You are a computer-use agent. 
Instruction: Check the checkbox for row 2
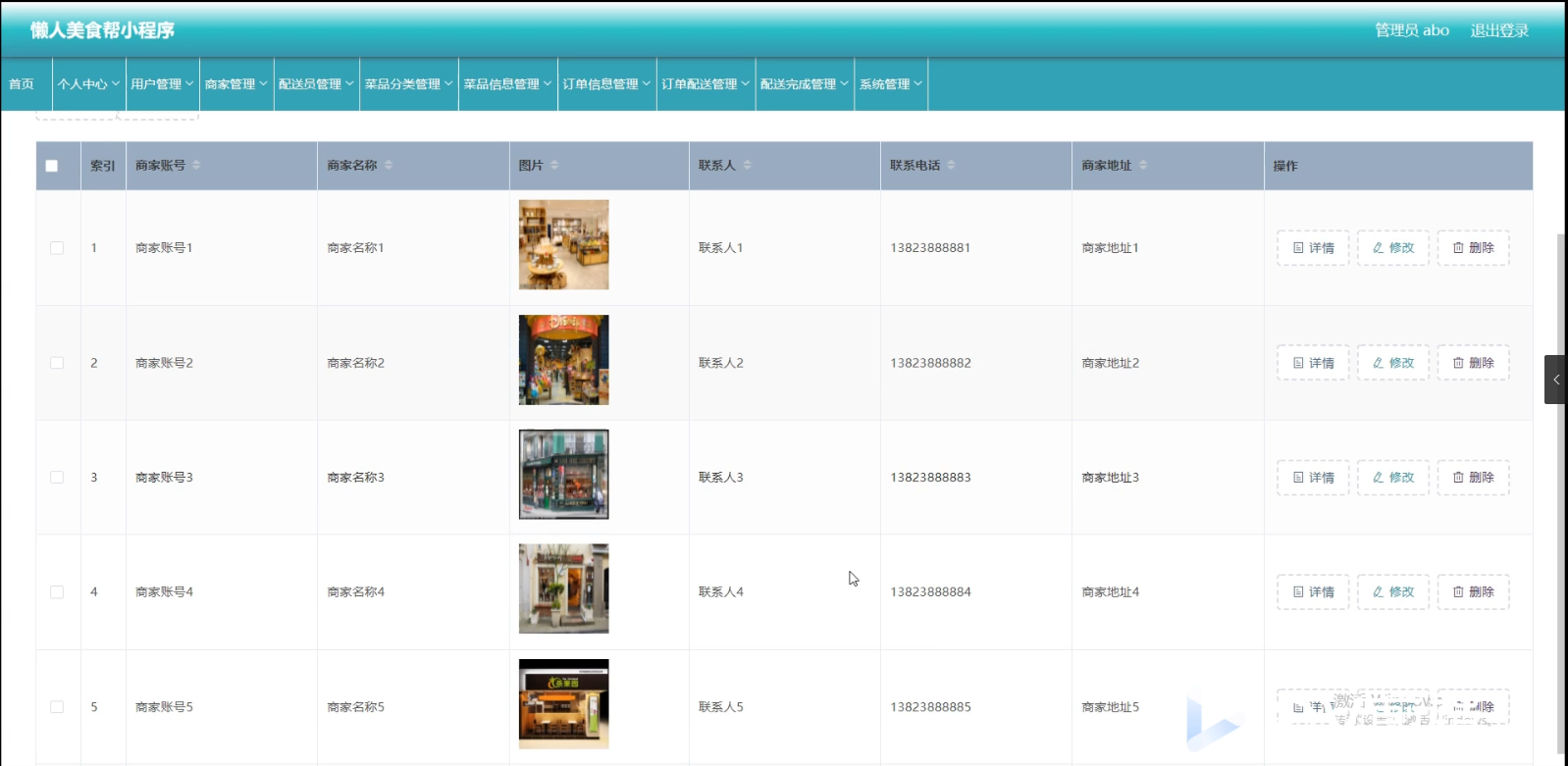point(57,363)
